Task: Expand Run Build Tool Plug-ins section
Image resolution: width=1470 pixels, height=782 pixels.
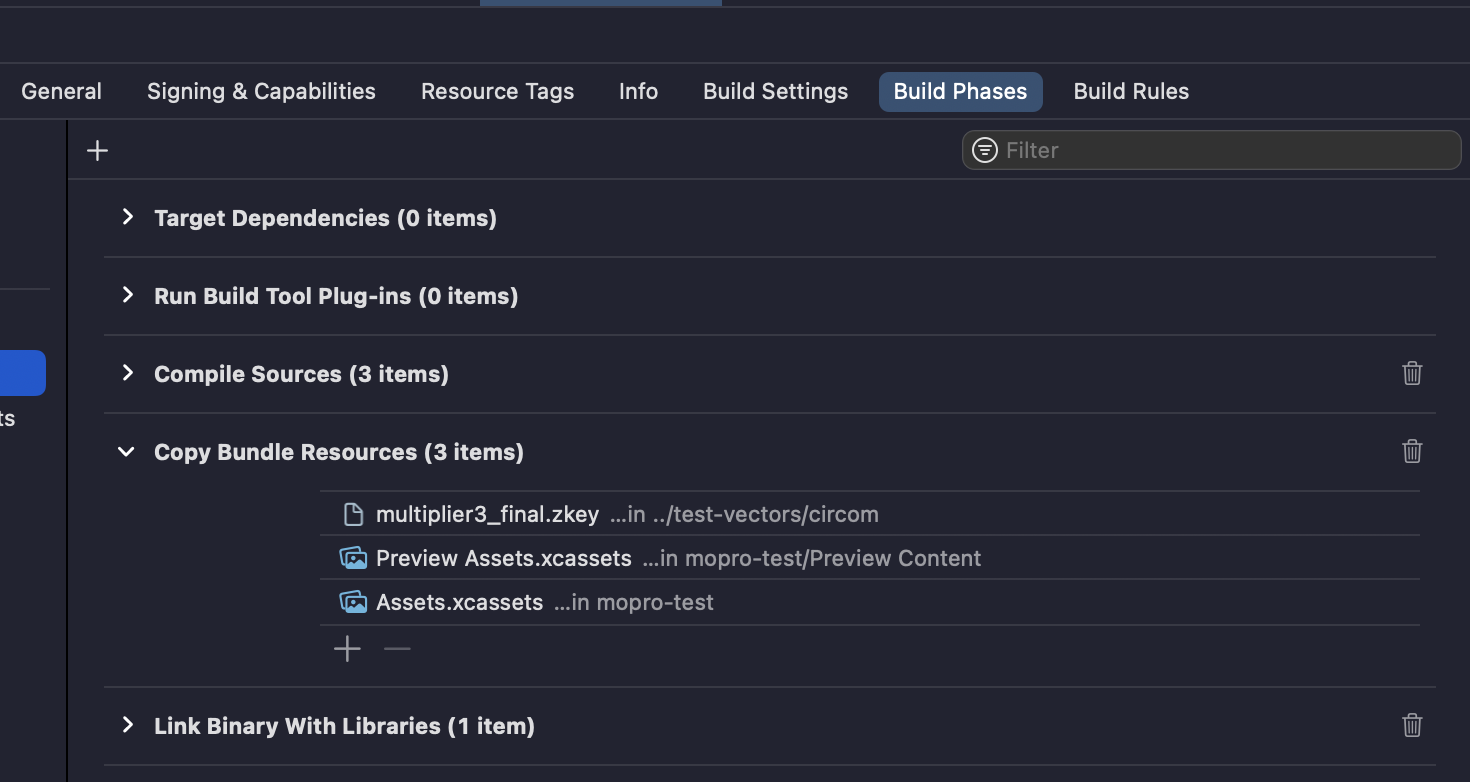Action: (127, 295)
